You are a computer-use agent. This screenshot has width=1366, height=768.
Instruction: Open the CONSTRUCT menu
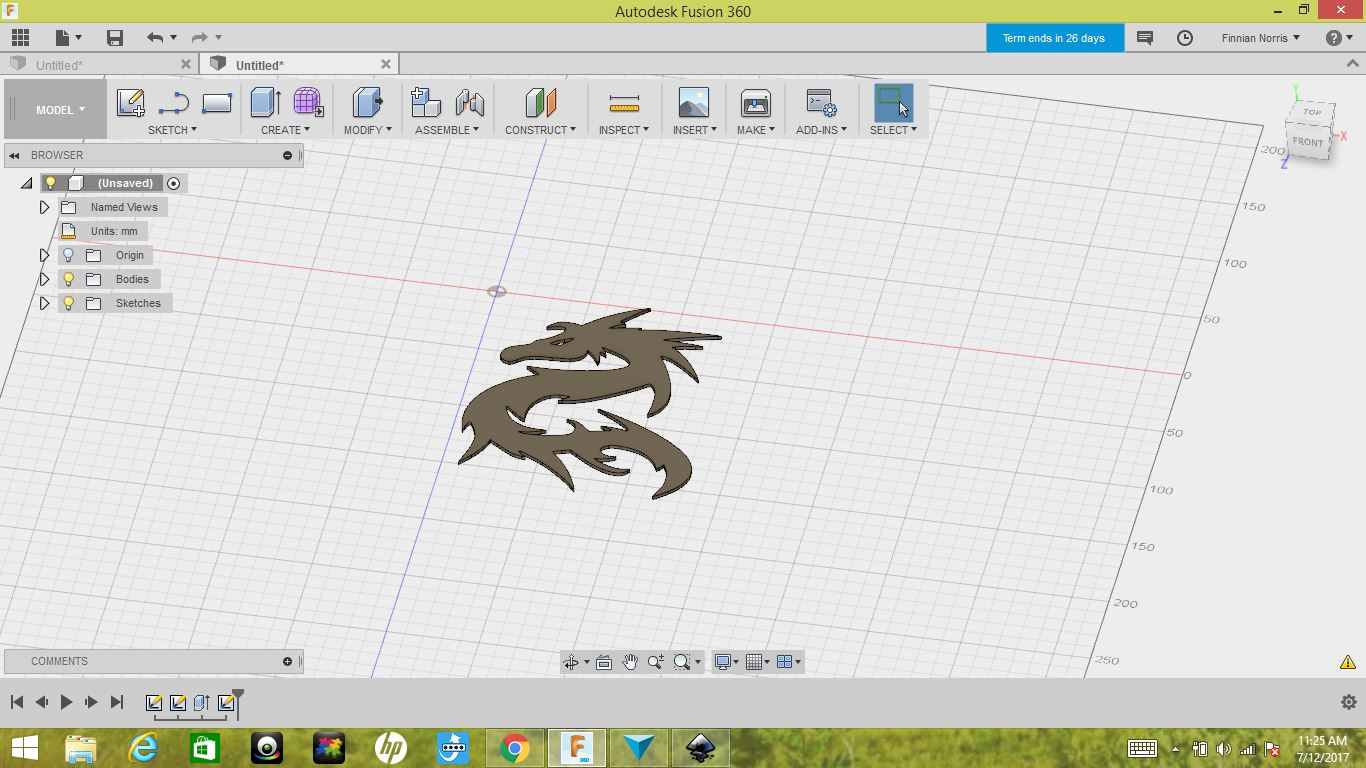pyautogui.click(x=540, y=130)
